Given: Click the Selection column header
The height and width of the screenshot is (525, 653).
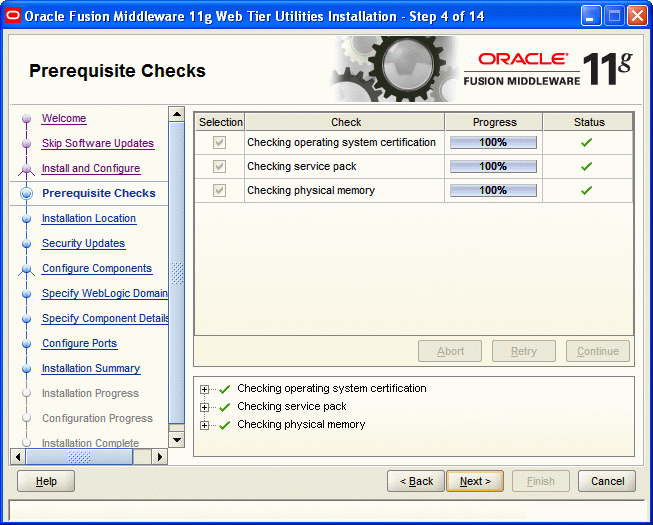Looking at the screenshot, I should pyautogui.click(x=220, y=122).
